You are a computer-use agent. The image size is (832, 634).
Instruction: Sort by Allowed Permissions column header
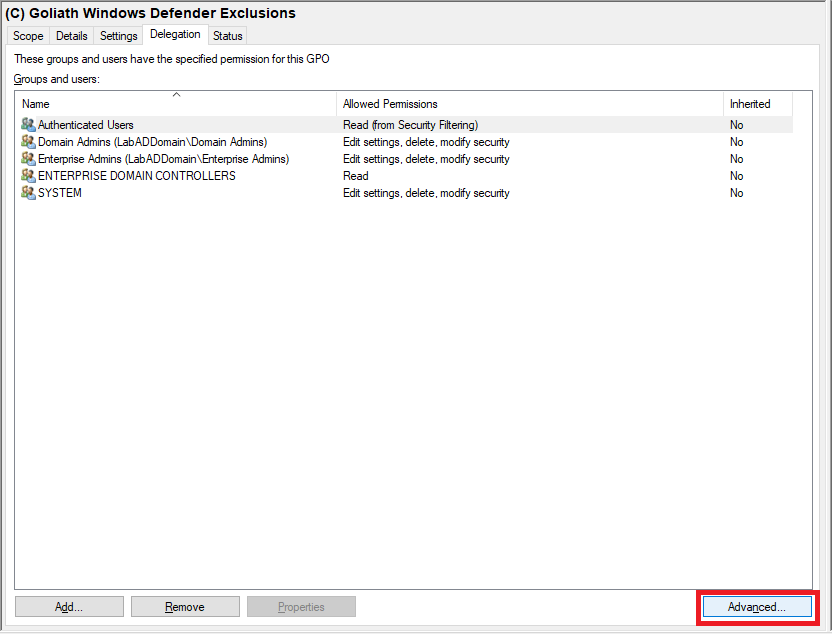pyautogui.click(x=390, y=104)
